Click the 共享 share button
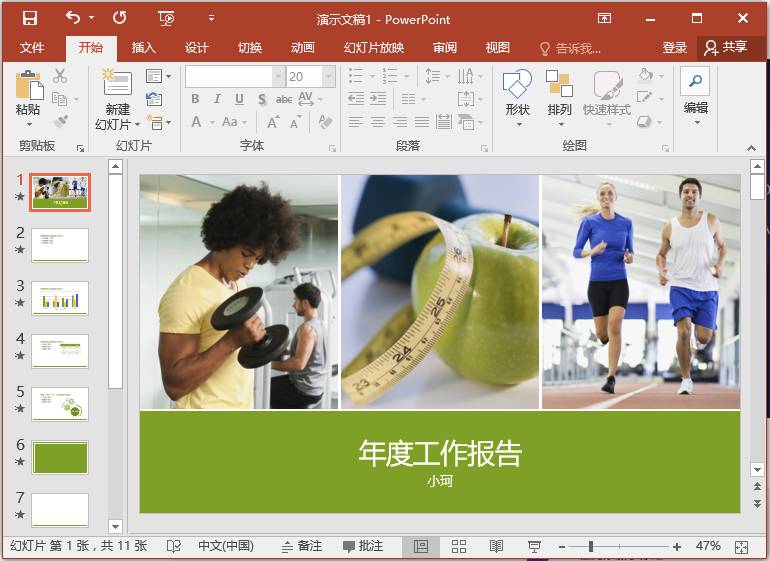This screenshot has height=561, width=770. (x=726, y=48)
